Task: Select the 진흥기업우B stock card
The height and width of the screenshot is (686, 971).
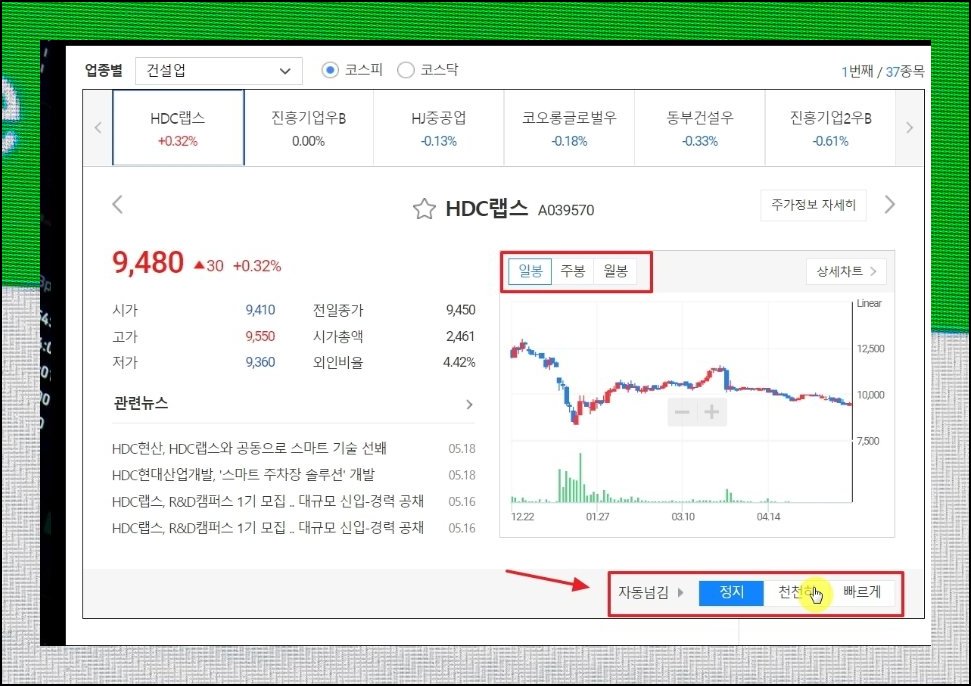Action: [308, 128]
